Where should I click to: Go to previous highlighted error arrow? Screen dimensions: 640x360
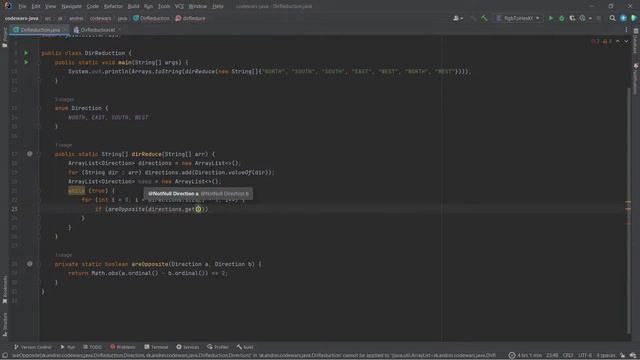click(618, 41)
